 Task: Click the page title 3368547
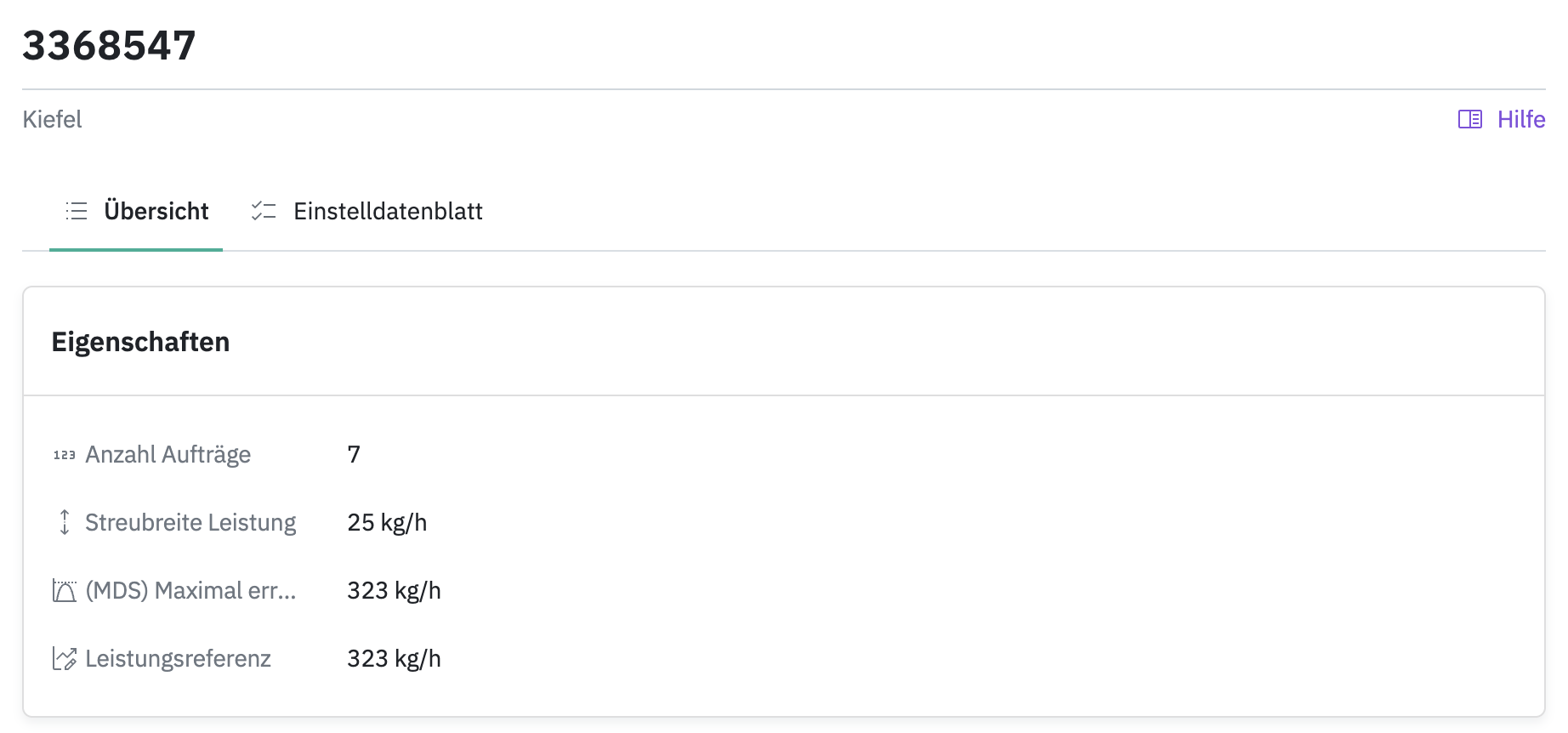point(109,45)
